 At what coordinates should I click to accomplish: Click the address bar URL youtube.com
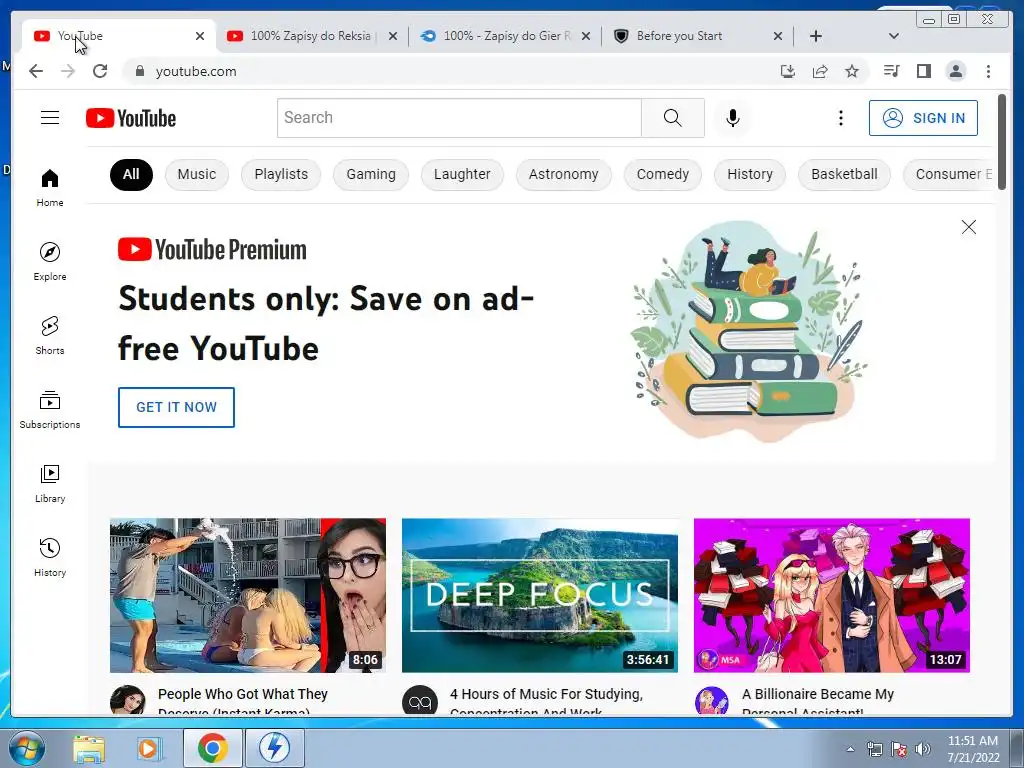(196, 71)
